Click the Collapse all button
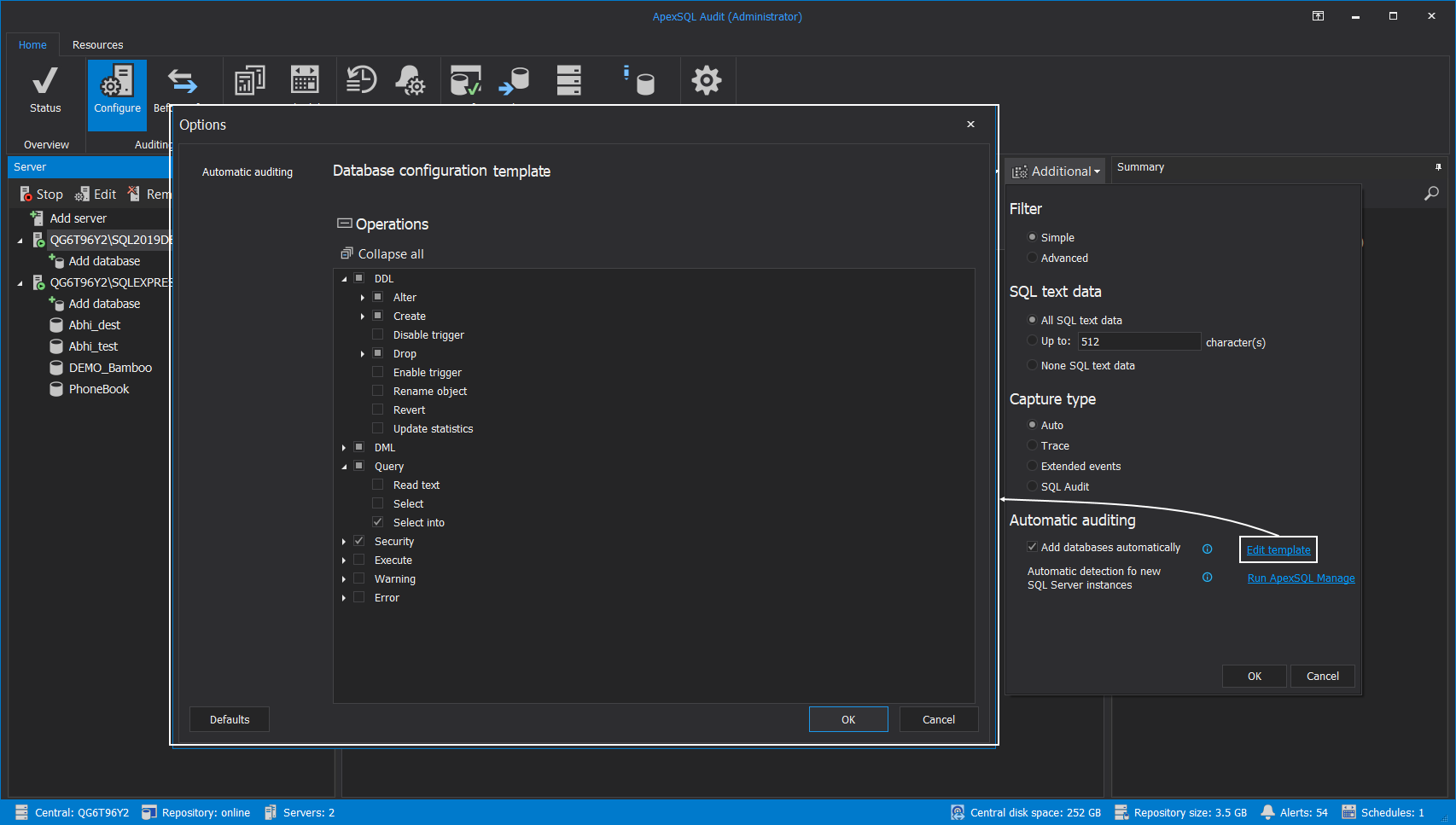The height and width of the screenshot is (825, 1456). [382, 254]
